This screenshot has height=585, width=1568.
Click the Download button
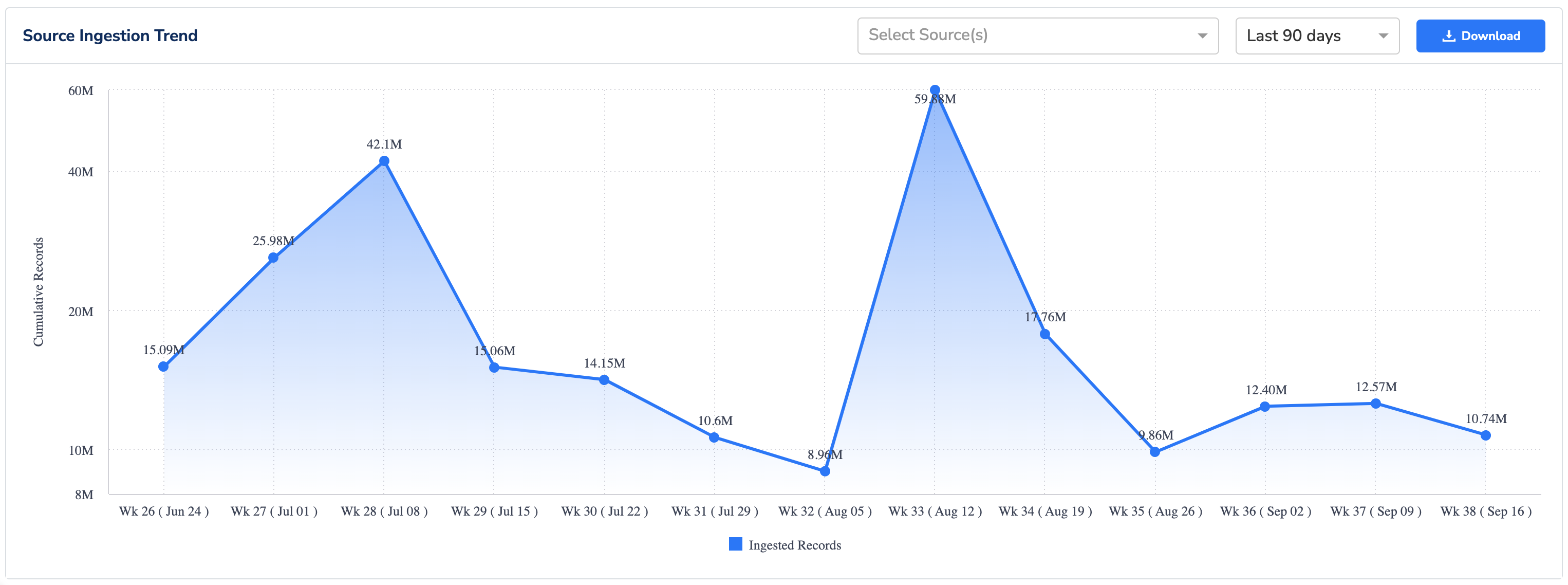click(x=1480, y=36)
